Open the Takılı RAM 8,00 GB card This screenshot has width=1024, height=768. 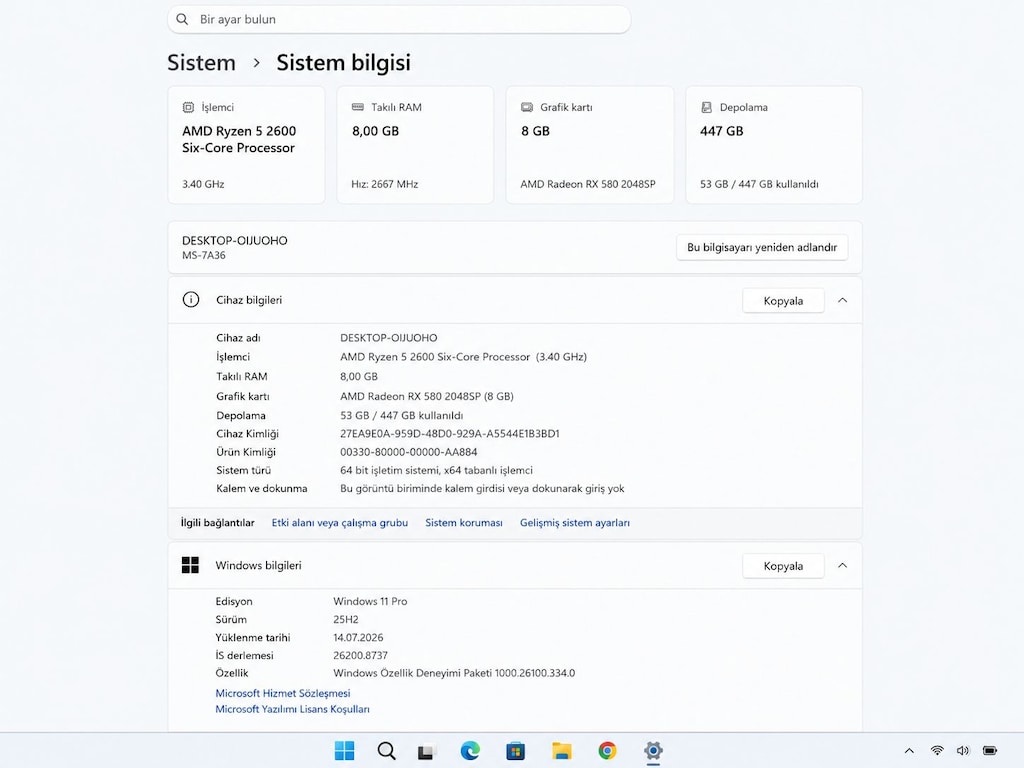coord(415,145)
